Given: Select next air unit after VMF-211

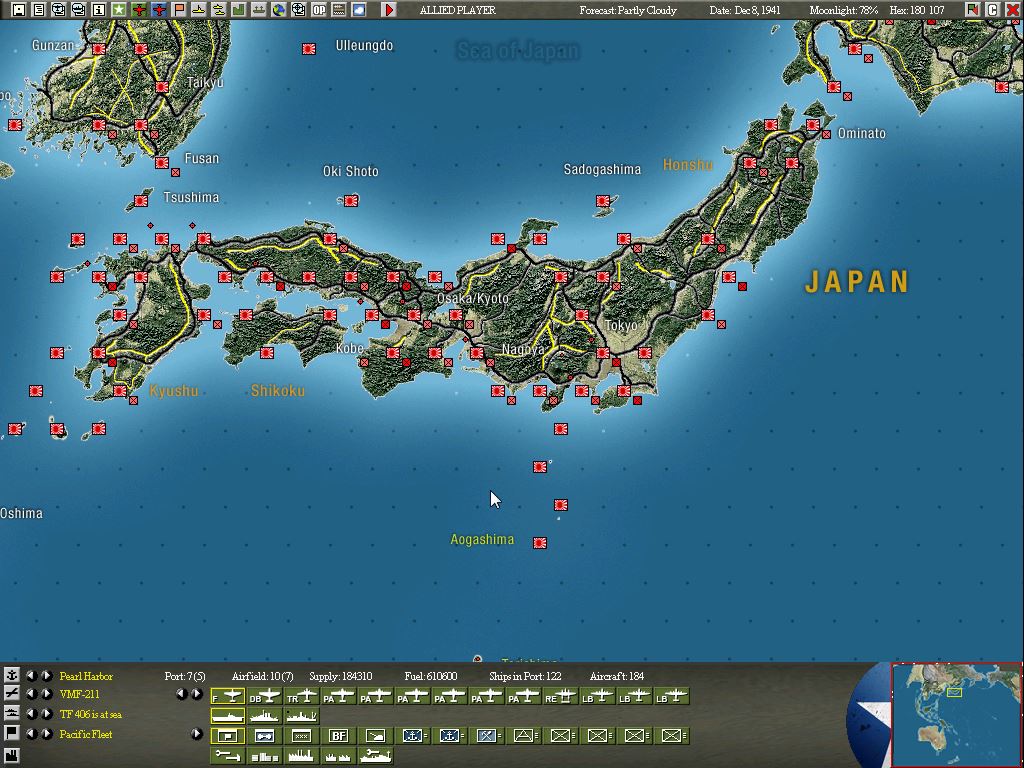Looking at the screenshot, I should (46, 694).
